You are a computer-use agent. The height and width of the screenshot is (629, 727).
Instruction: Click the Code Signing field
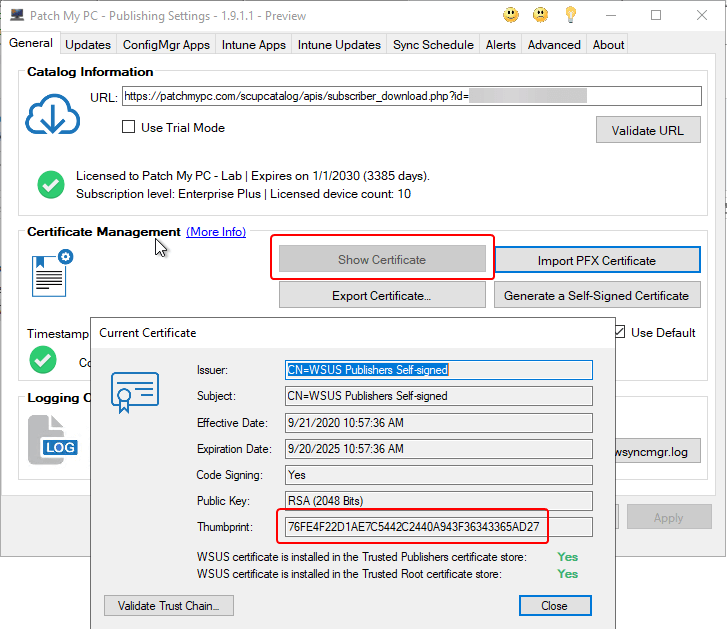point(439,475)
